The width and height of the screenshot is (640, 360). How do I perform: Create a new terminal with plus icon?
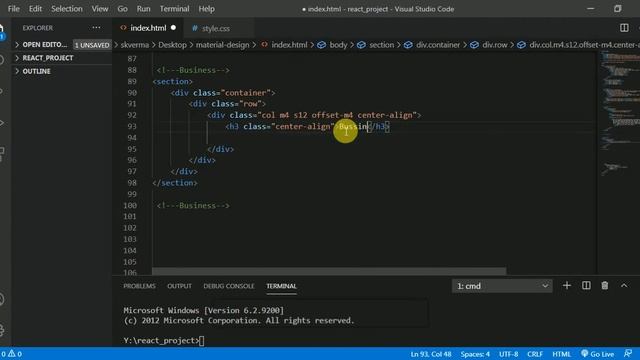(567, 286)
